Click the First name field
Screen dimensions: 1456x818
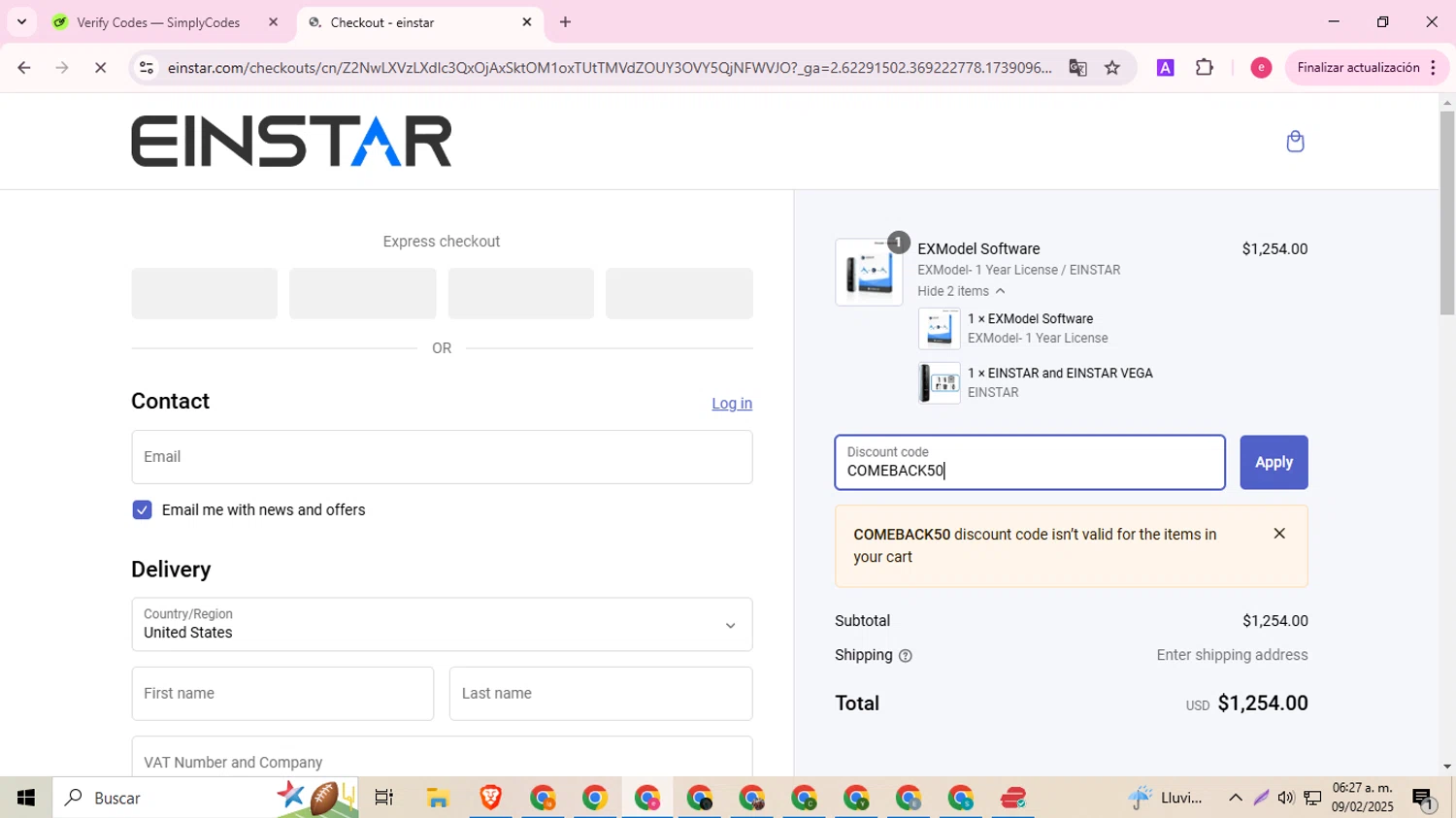282,694
